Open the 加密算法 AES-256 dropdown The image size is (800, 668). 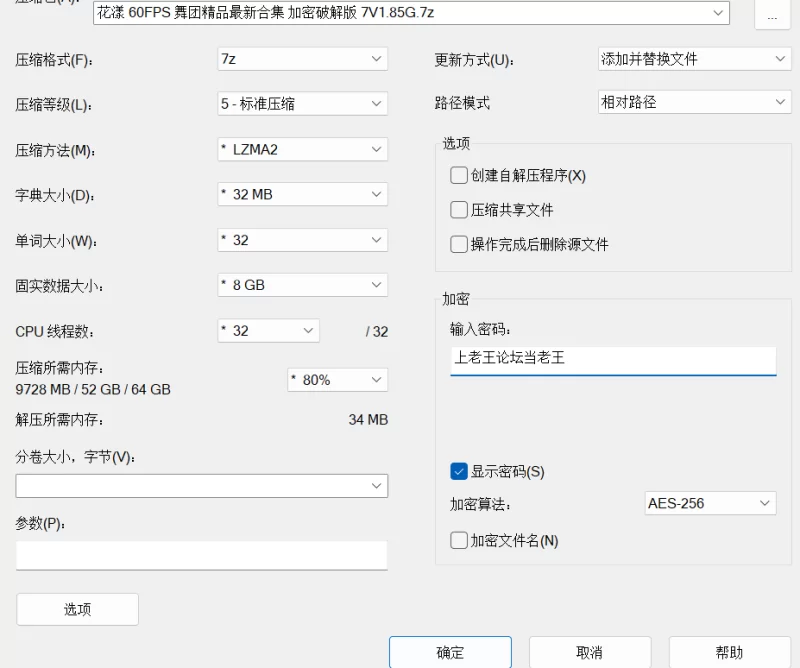pos(710,503)
